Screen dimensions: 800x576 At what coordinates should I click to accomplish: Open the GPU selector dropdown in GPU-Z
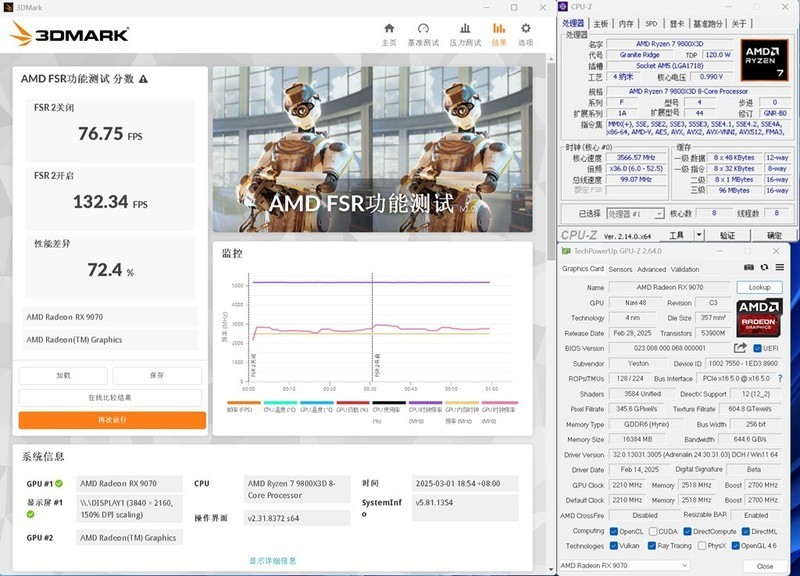(x=685, y=566)
